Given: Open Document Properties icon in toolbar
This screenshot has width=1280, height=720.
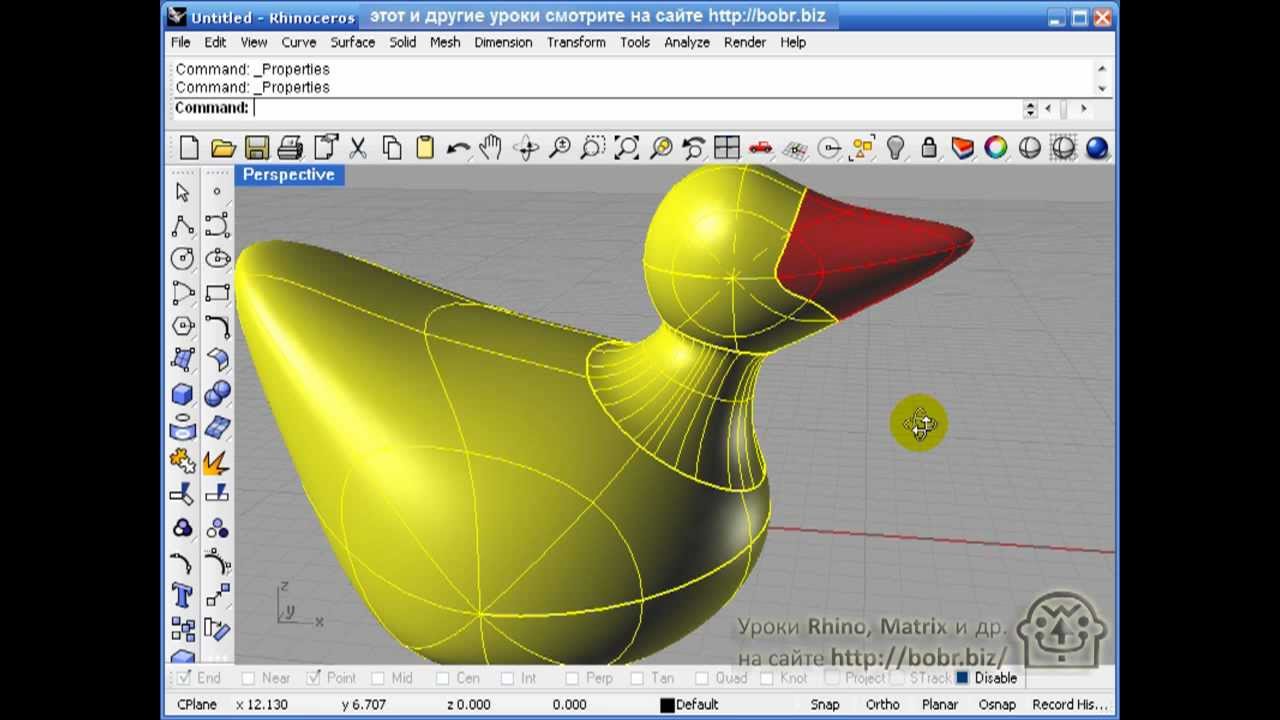Looking at the screenshot, I should [x=324, y=148].
